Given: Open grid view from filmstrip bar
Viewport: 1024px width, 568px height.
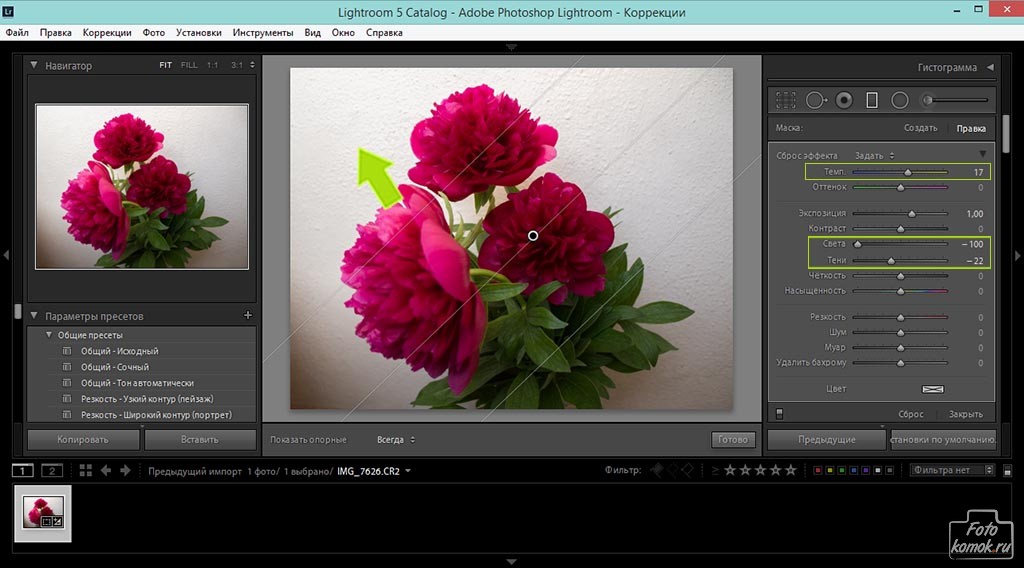Looking at the screenshot, I should tap(86, 470).
